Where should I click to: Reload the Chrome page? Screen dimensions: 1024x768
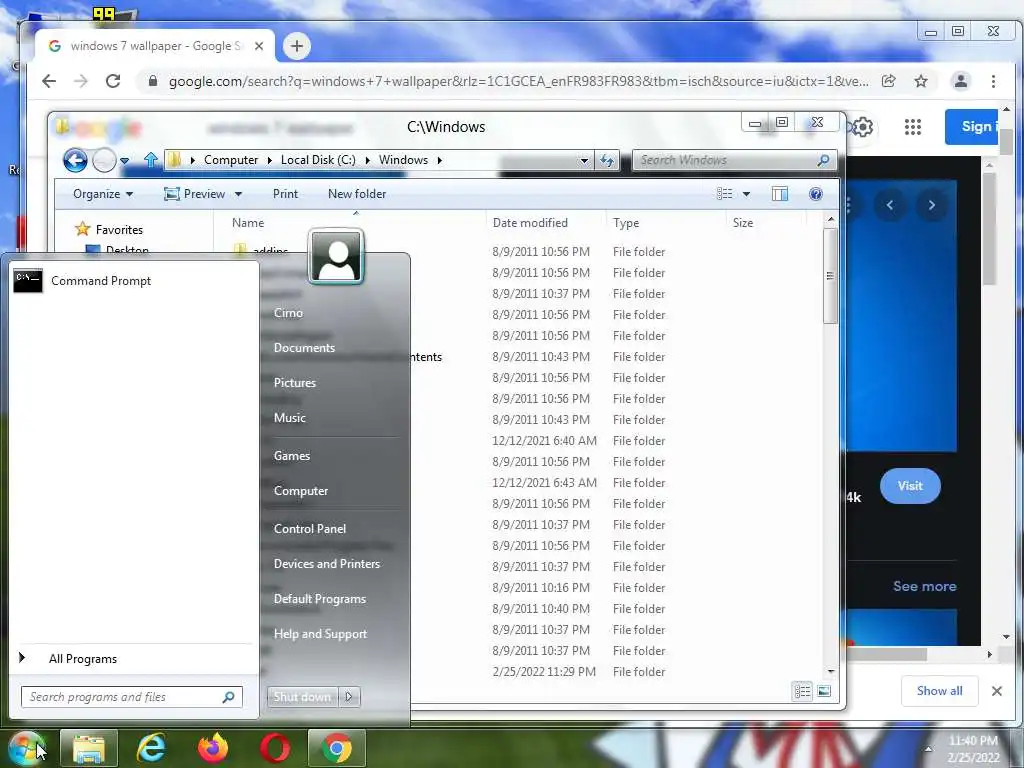pos(113,81)
